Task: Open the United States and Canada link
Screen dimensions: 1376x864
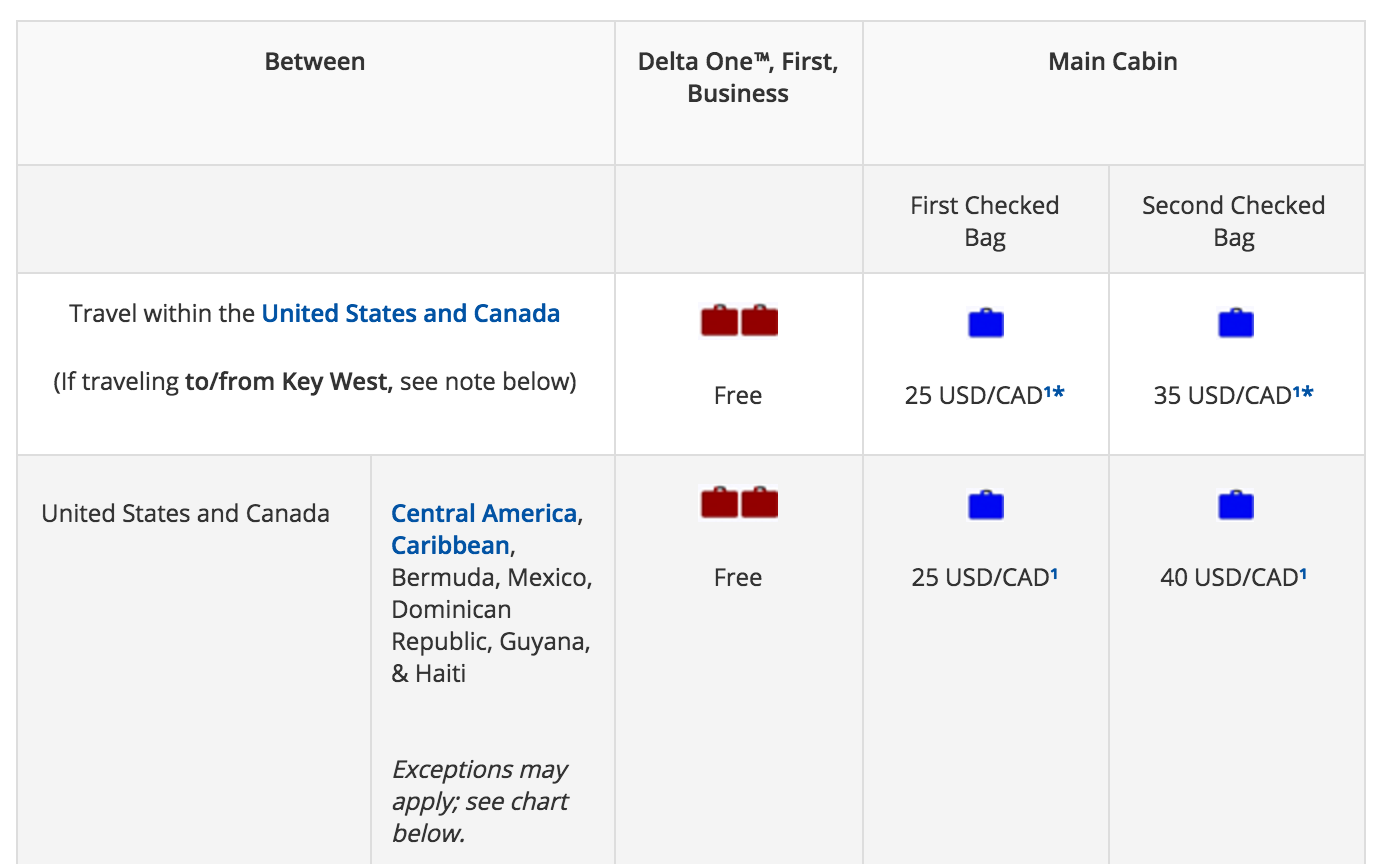Action: click(410, 313)
